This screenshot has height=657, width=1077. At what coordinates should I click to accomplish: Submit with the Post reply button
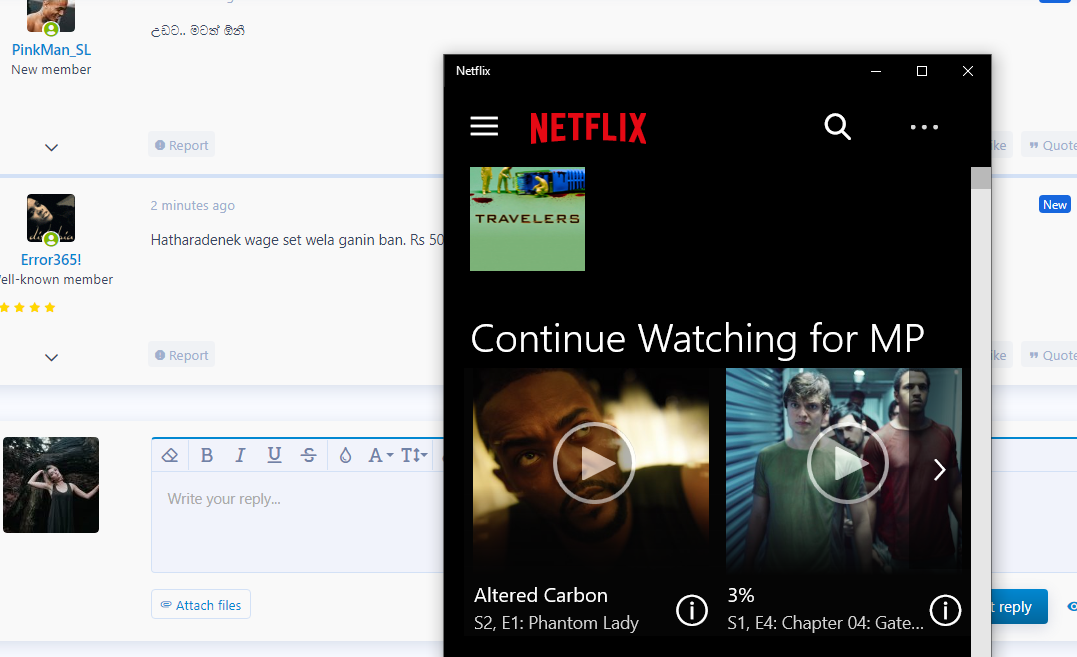1019,607
